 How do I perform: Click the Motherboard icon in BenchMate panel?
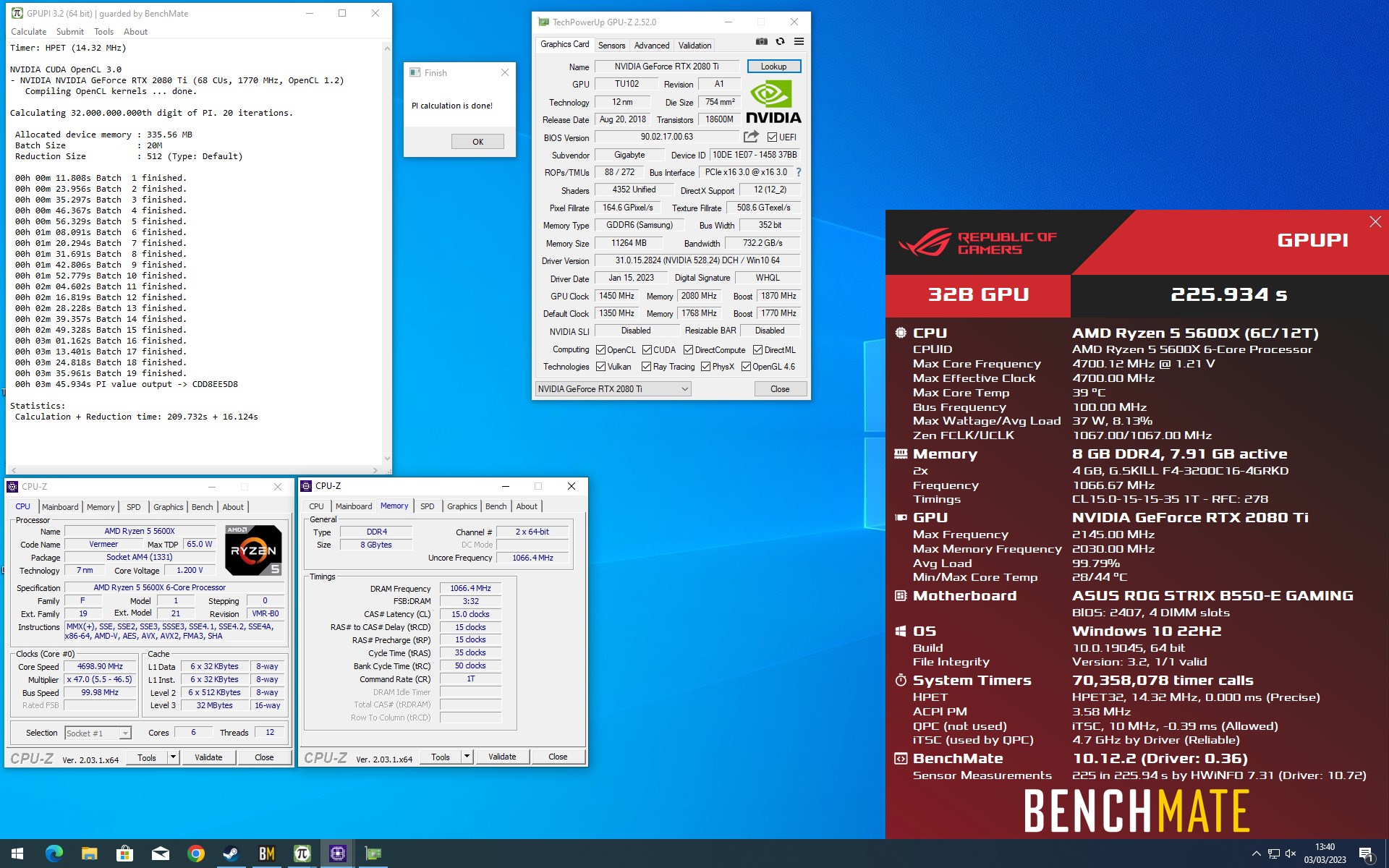901,595
